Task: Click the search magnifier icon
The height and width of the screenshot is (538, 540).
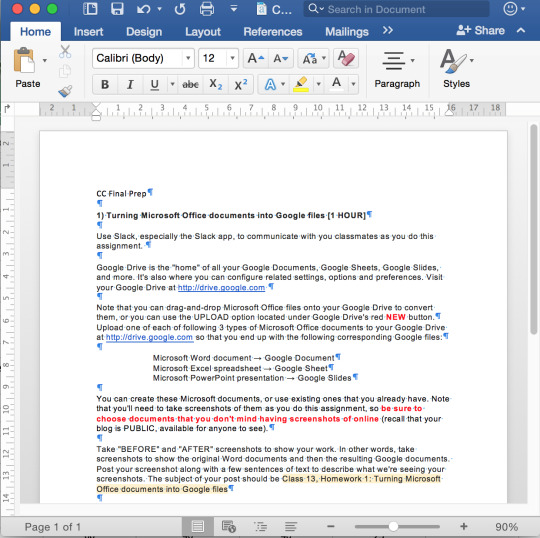Action: (313, 9)
